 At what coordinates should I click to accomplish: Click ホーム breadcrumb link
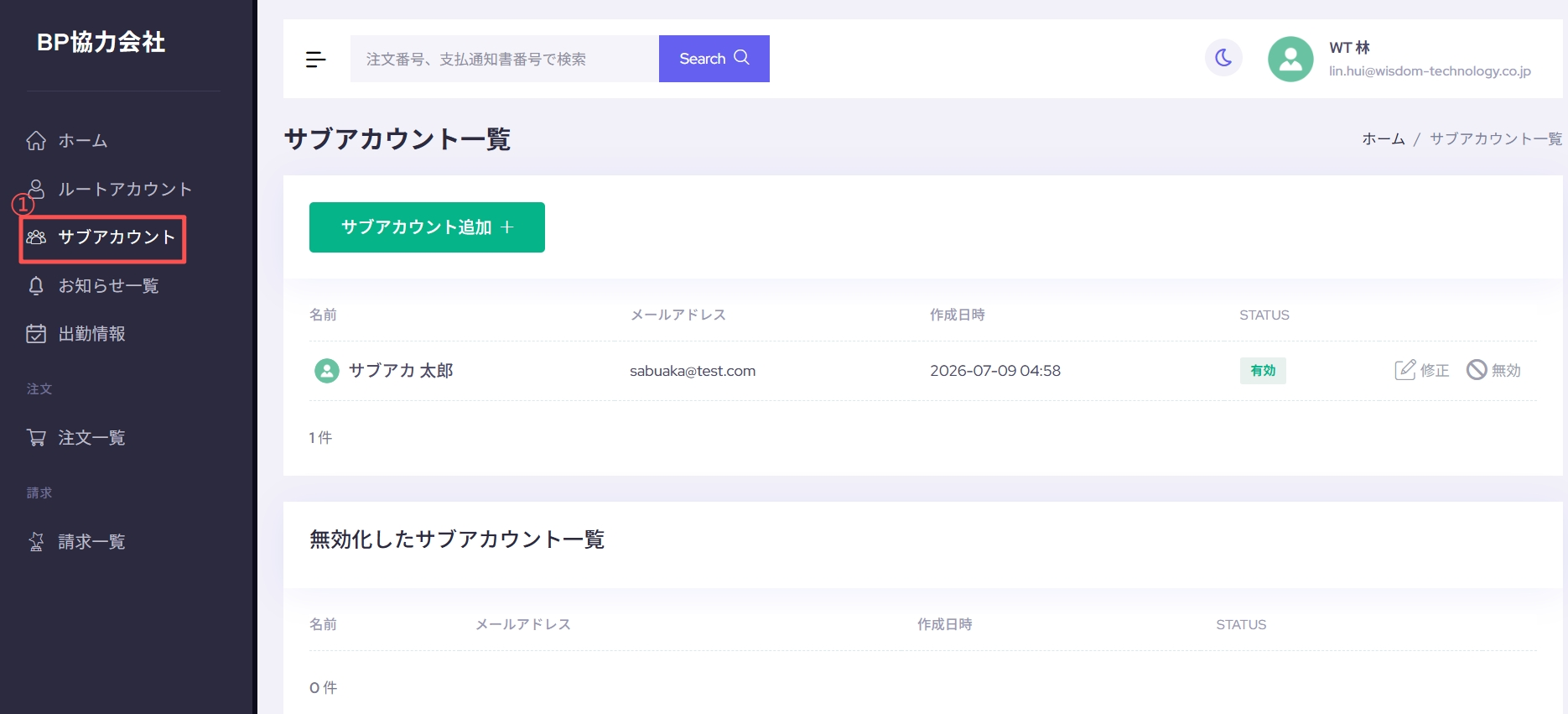tap(1384, 139)
